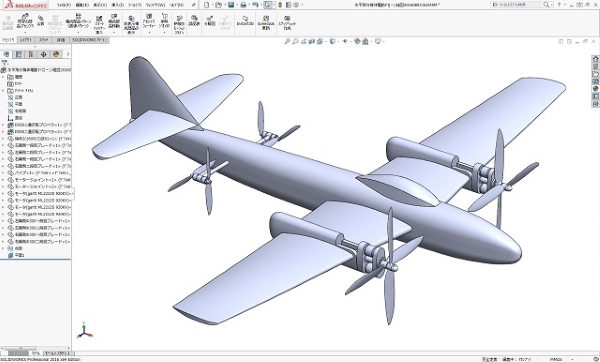
Task: Select the Zoom to Fit magnifier icon
Action: (x=287, y=41)
